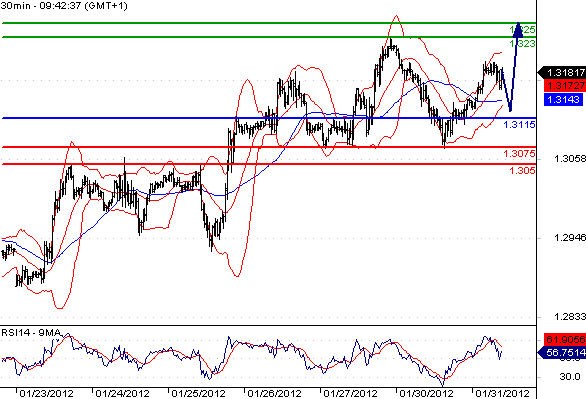Click the blue 56.7514 RSI value tag
586x399 pixels.
562,352
